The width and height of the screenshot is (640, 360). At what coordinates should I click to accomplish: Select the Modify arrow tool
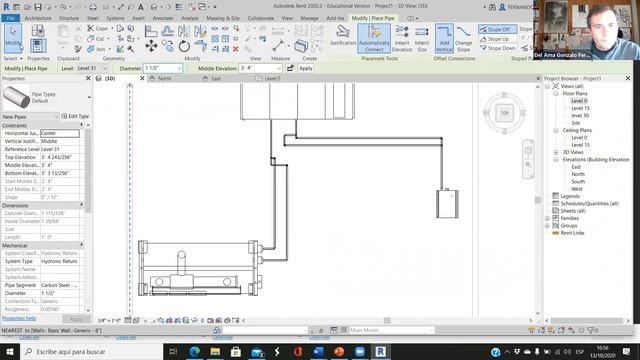pyautogui.click(x=13, y=38)
